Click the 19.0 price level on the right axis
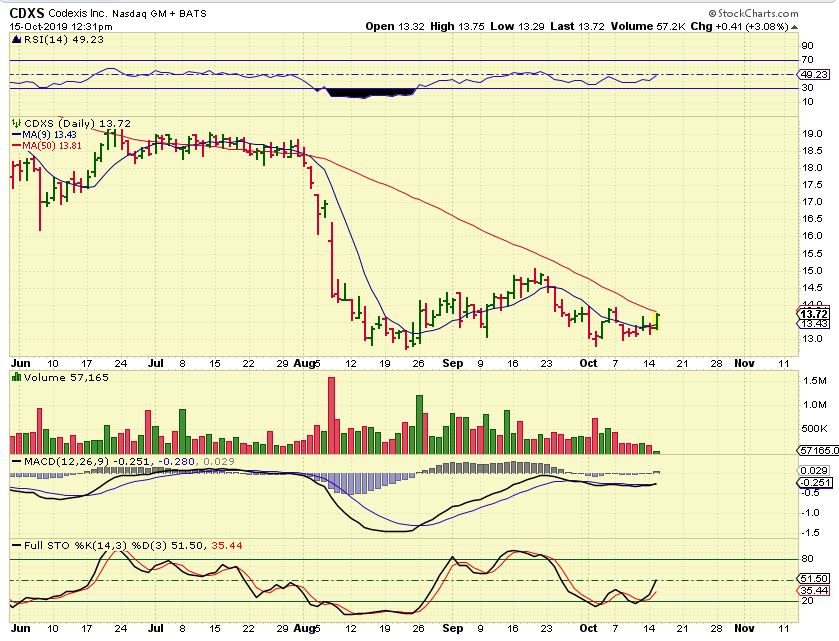The width and height of the screenshot is (839, 641). (811, 134)
